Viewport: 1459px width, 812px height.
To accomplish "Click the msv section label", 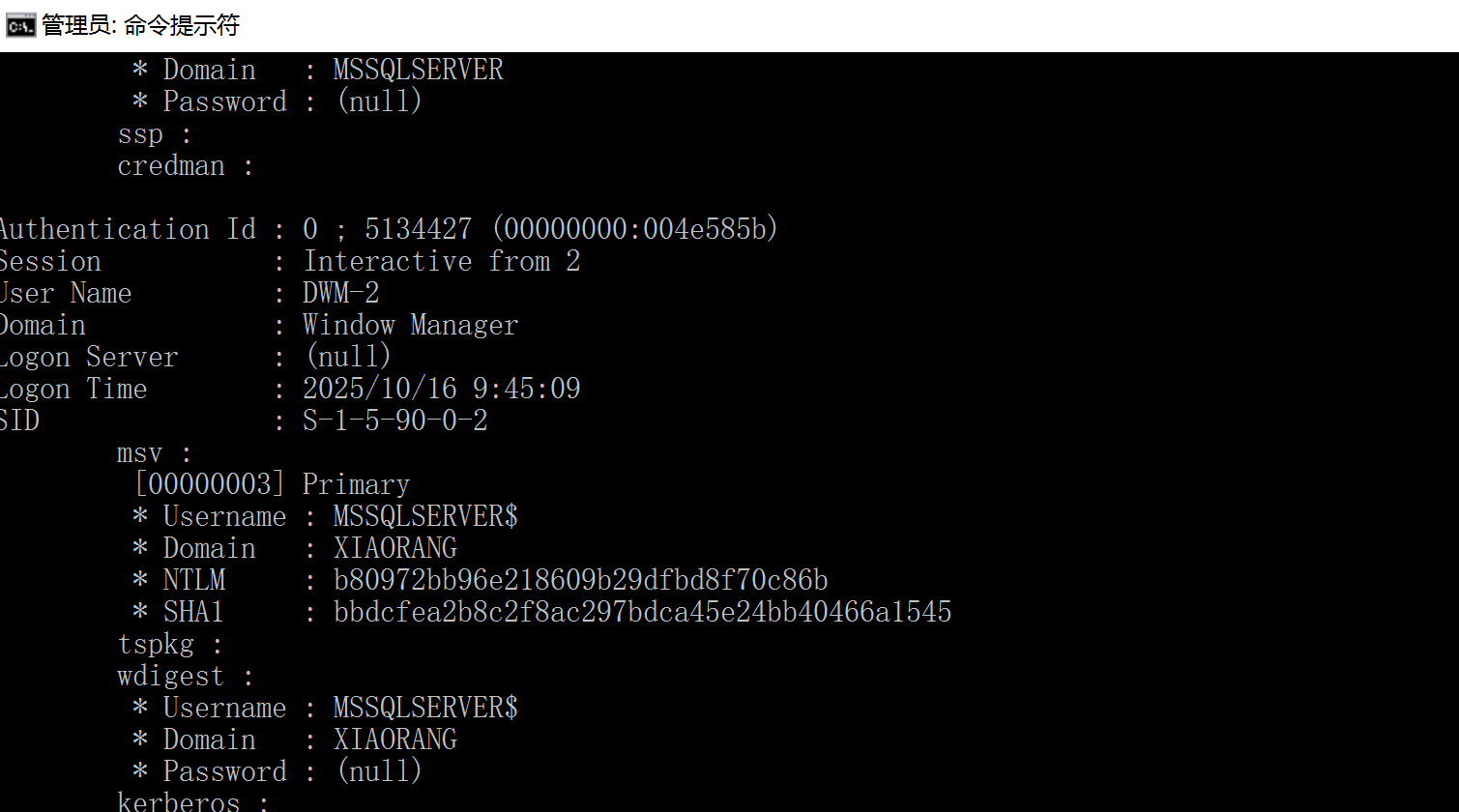I will [x=140, y=452].
